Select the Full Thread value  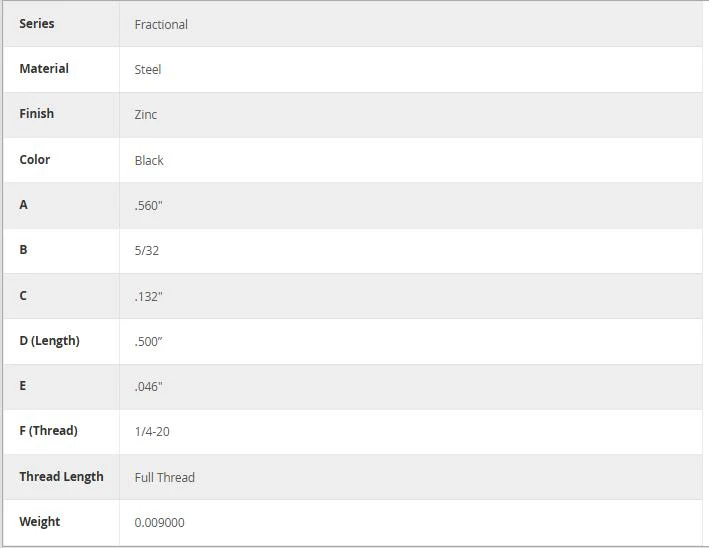(165, 477)
